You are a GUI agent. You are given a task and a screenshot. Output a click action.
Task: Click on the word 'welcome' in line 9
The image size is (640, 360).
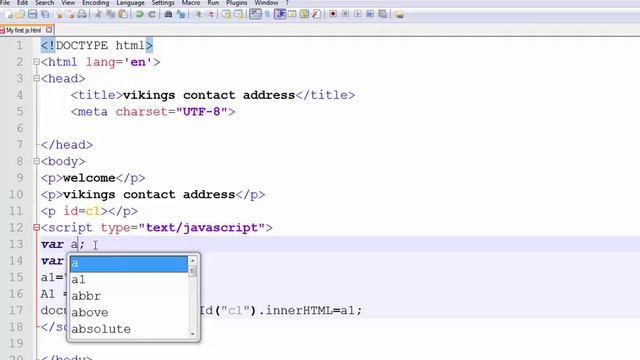click(x=89, y=178)
